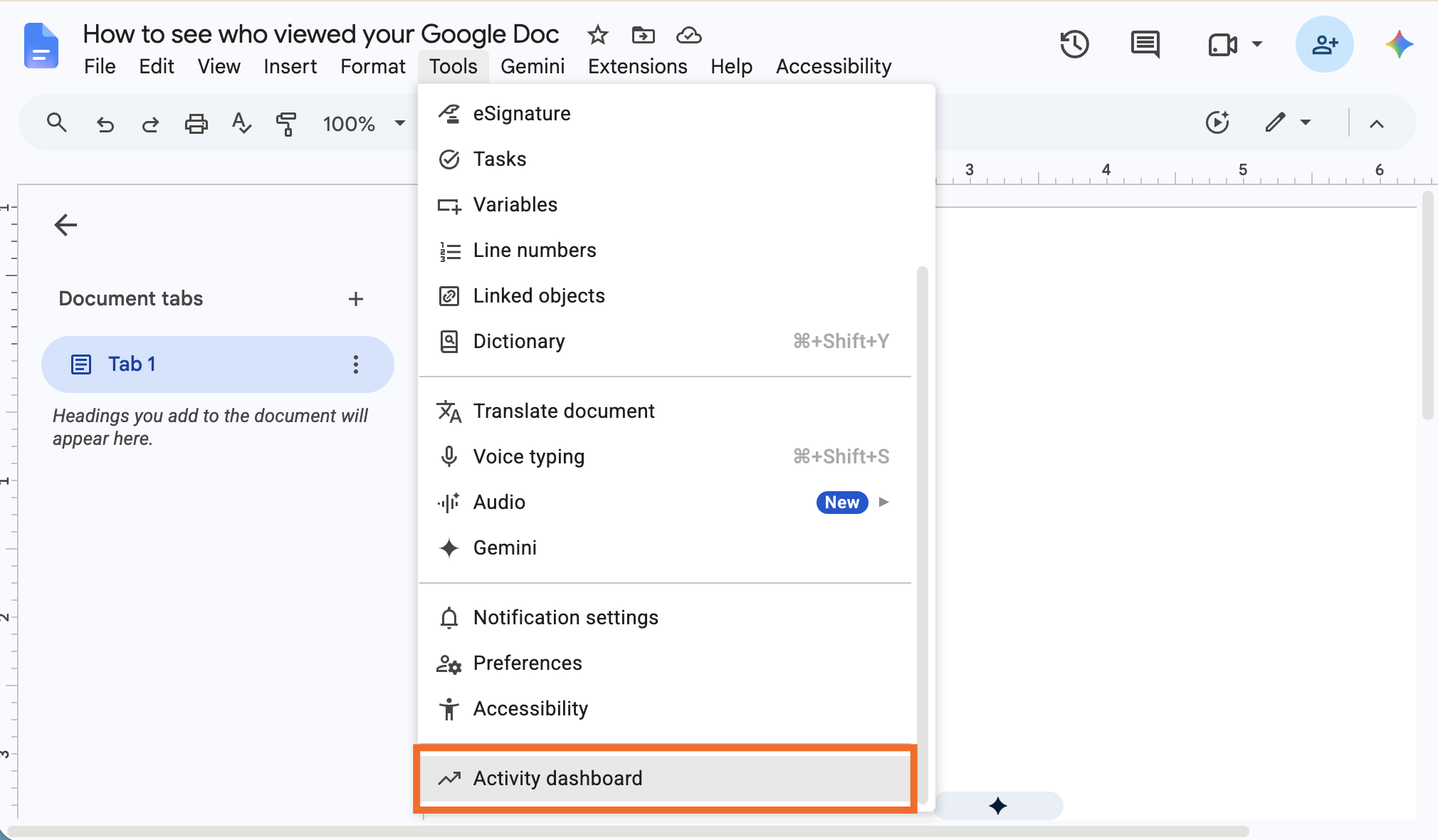Viewport: 1438px width, 840px height.
Task: Open the zoom 100% dropdown
Action: click(x=364, y=124)
